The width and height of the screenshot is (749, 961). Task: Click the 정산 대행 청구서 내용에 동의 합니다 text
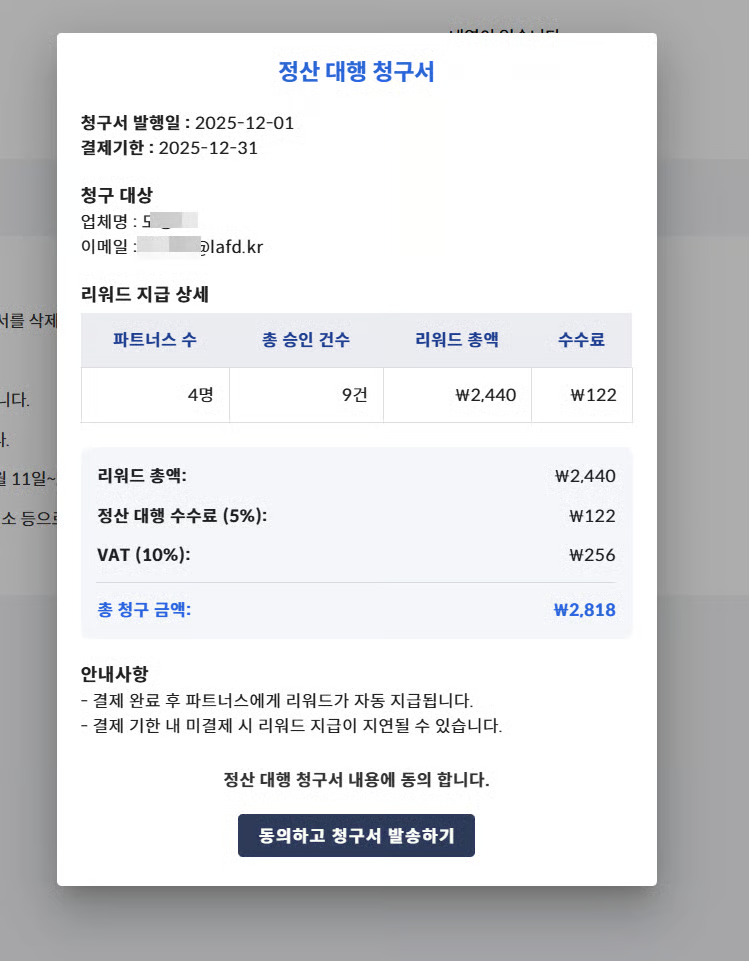[356, 780]
